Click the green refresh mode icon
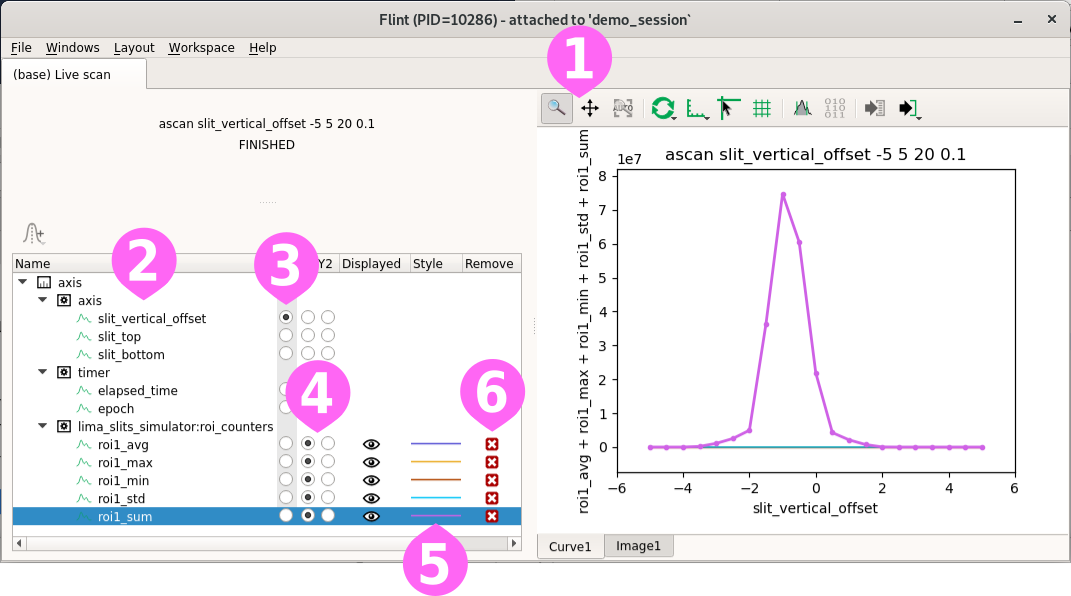Screen dimensions: 1071x596 point(661,108)
